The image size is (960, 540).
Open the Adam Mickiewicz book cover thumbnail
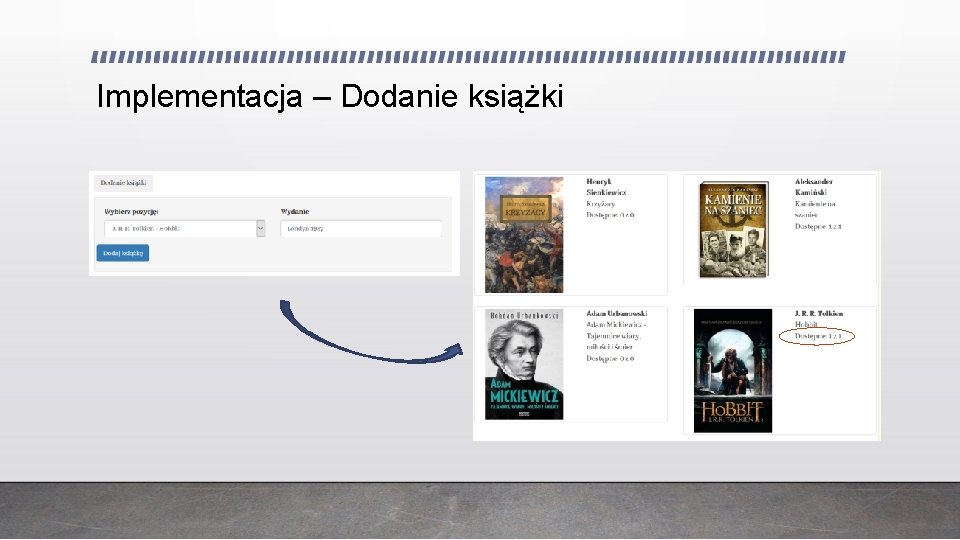pyautogui.click(x=524, y=364)
